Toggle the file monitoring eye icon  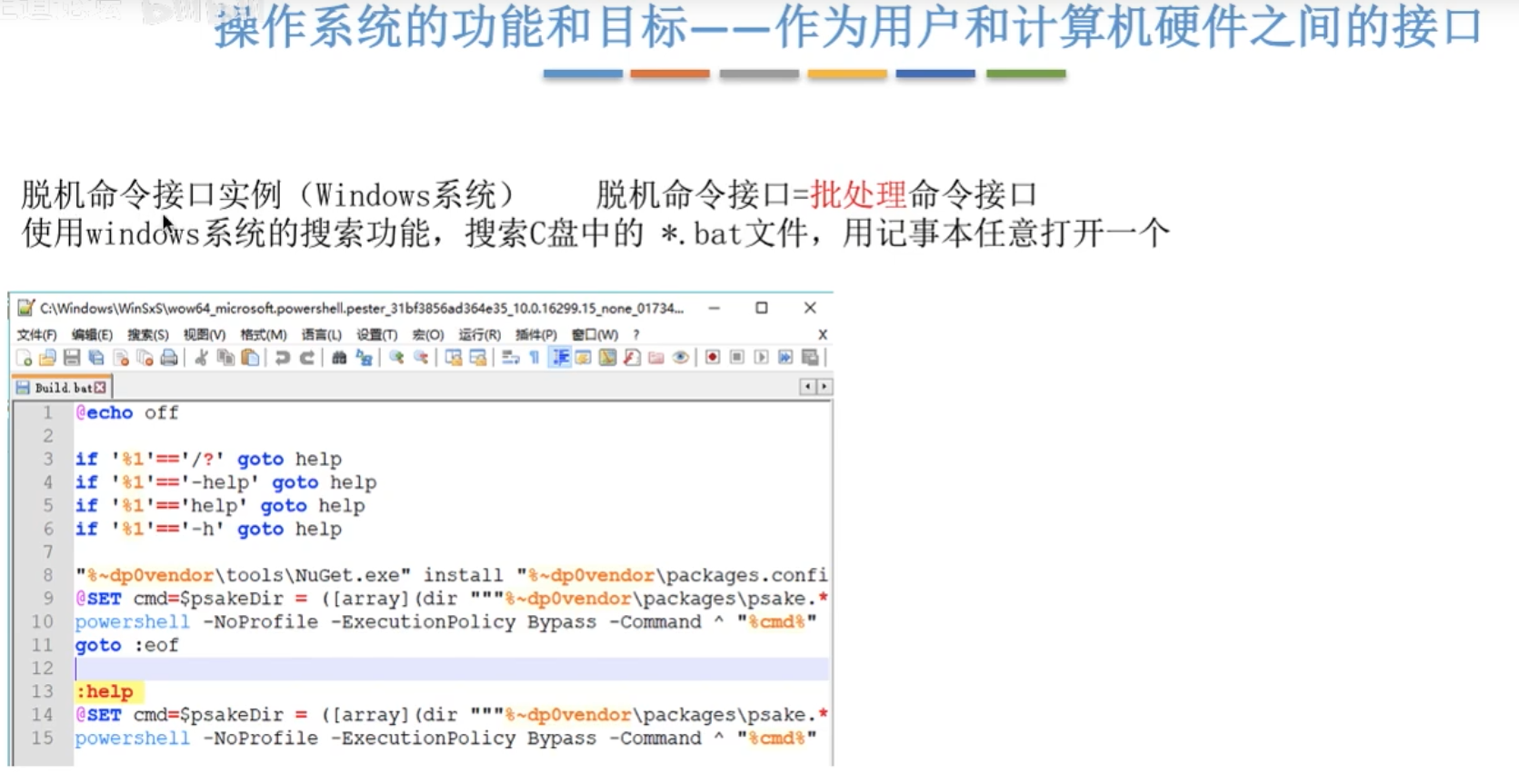click(680, 358)
